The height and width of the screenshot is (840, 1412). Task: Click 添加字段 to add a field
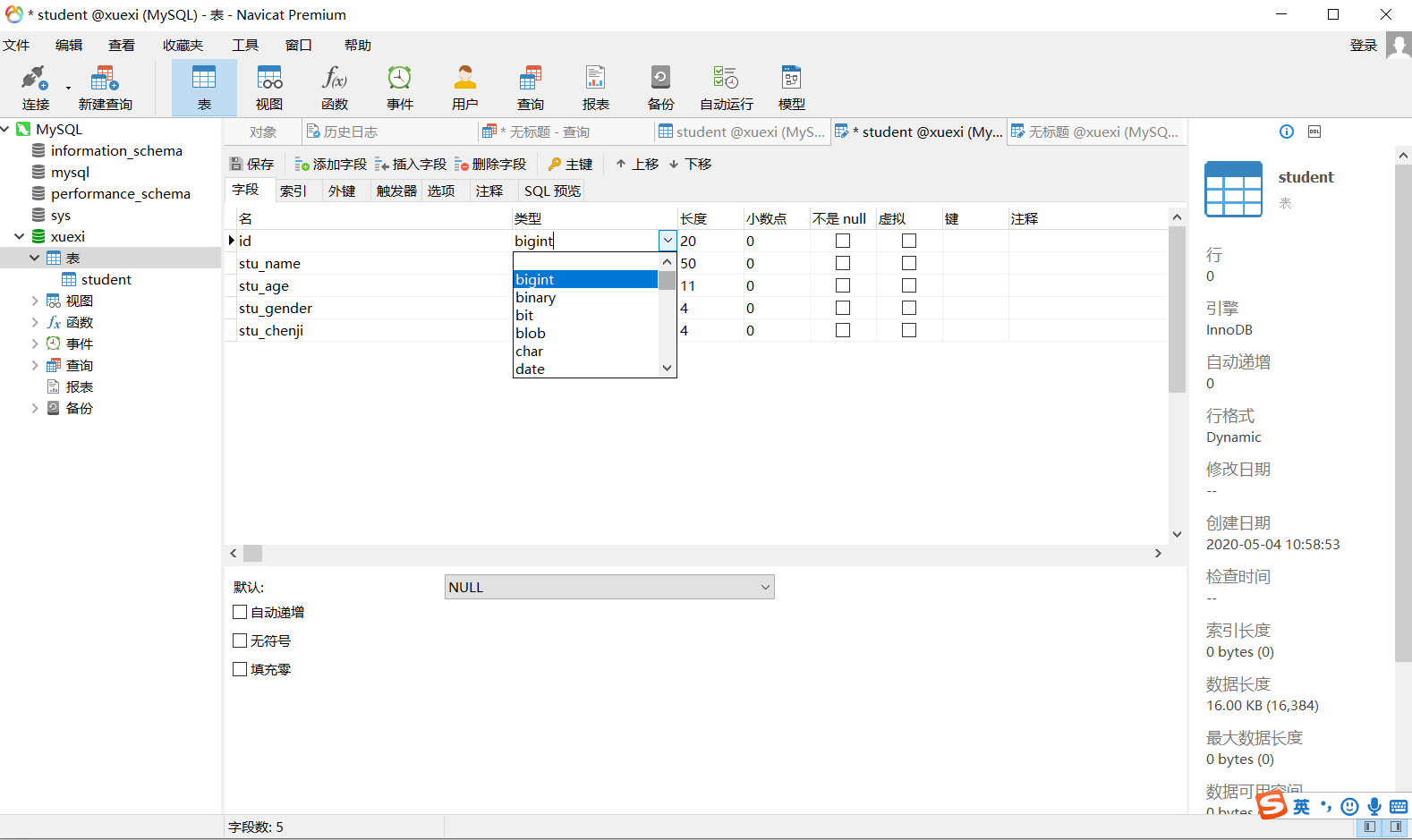pos(330,164)
